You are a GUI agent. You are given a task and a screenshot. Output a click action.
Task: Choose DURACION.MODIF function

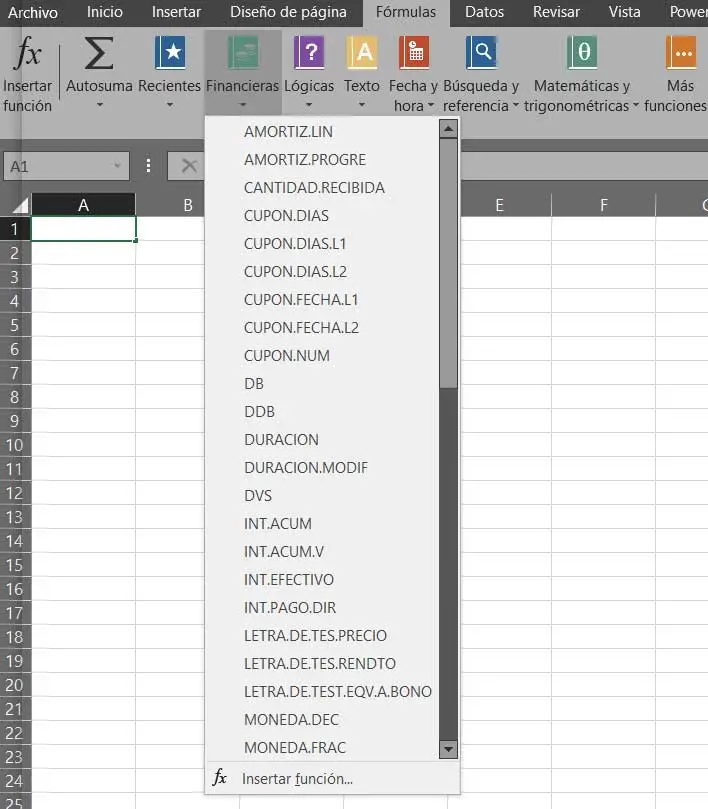point(322,467)
